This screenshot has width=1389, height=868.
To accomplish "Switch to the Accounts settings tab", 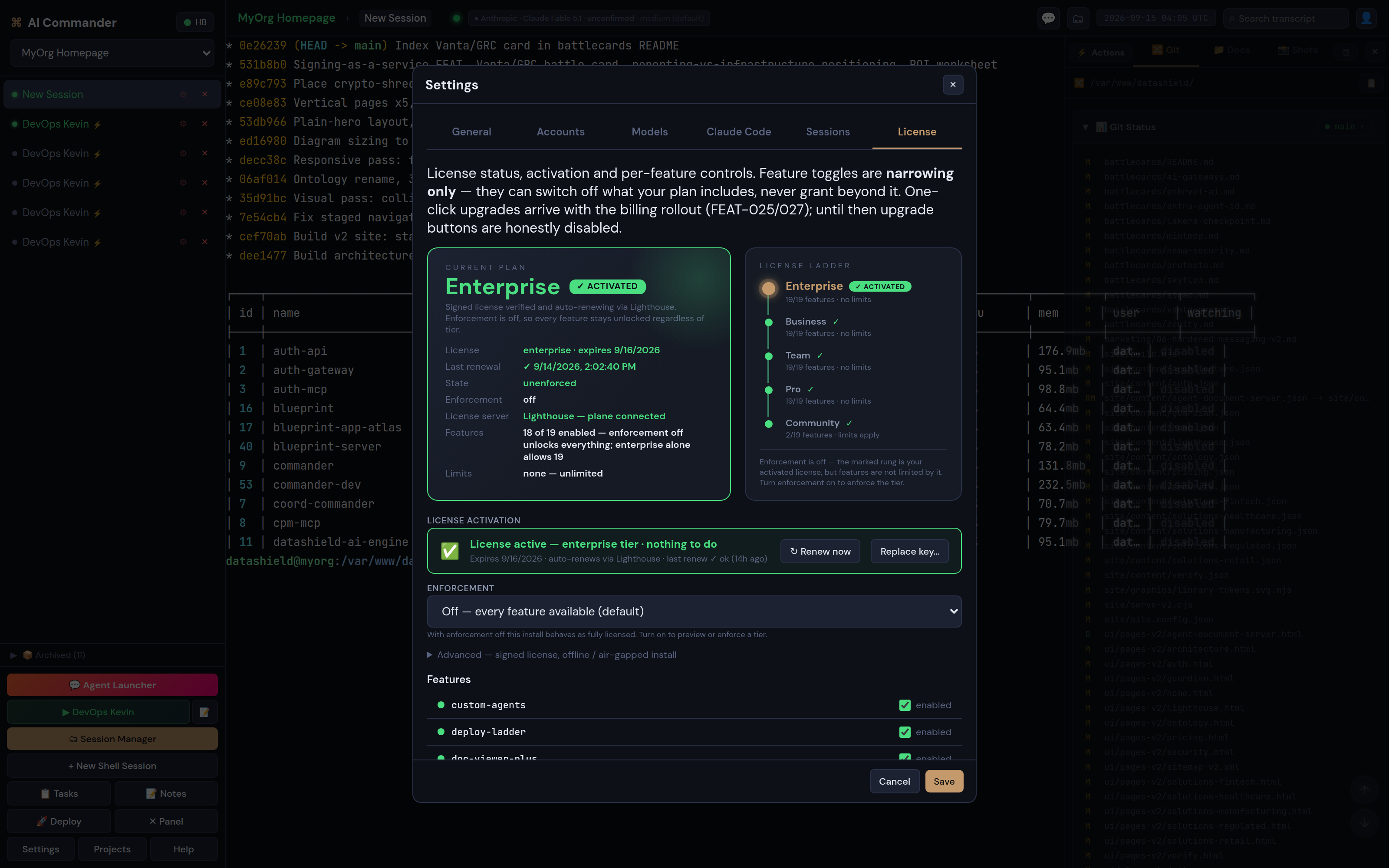I will click(x=560, y=132).
